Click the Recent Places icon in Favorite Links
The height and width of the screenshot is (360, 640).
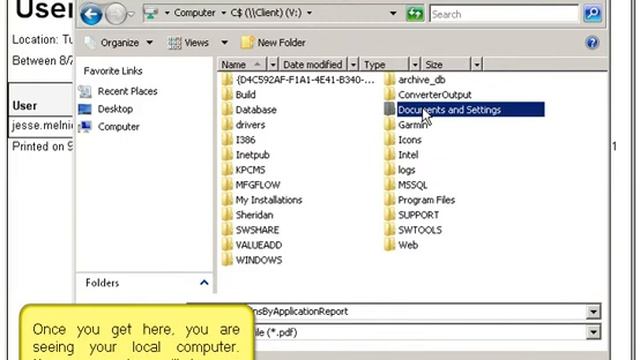(x=85, y=91)
